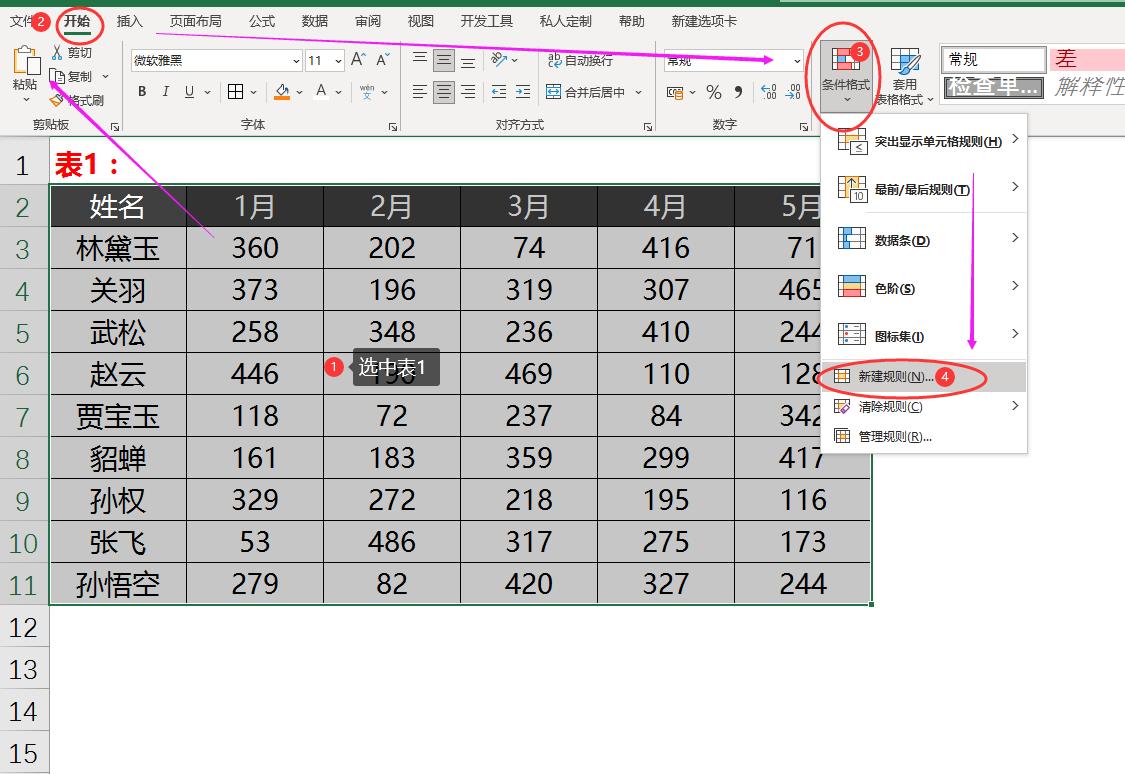Toggle 自动换行 wrap text

[x=580, y=60]
